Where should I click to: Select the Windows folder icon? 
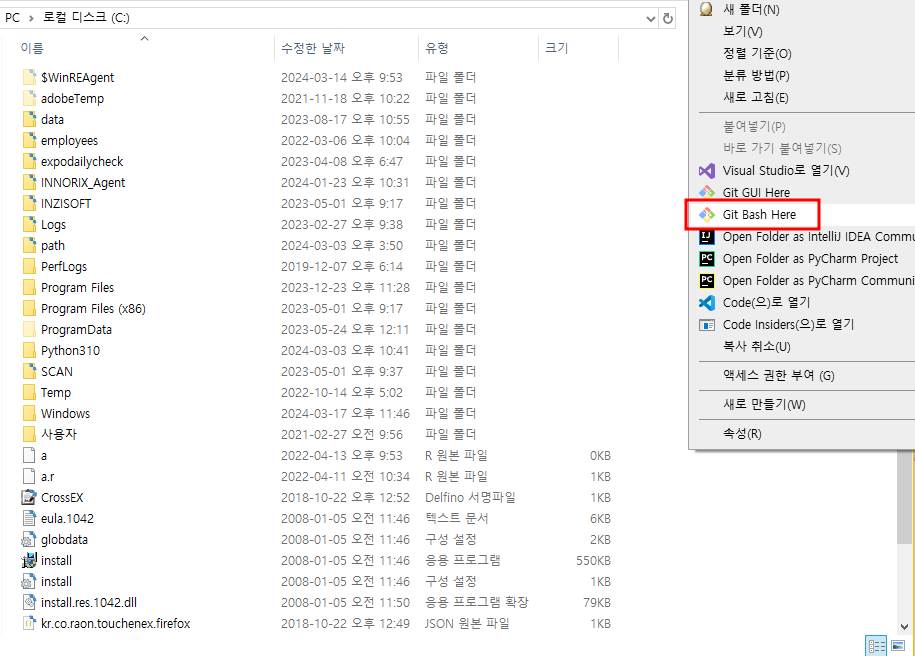click(29, 413)
